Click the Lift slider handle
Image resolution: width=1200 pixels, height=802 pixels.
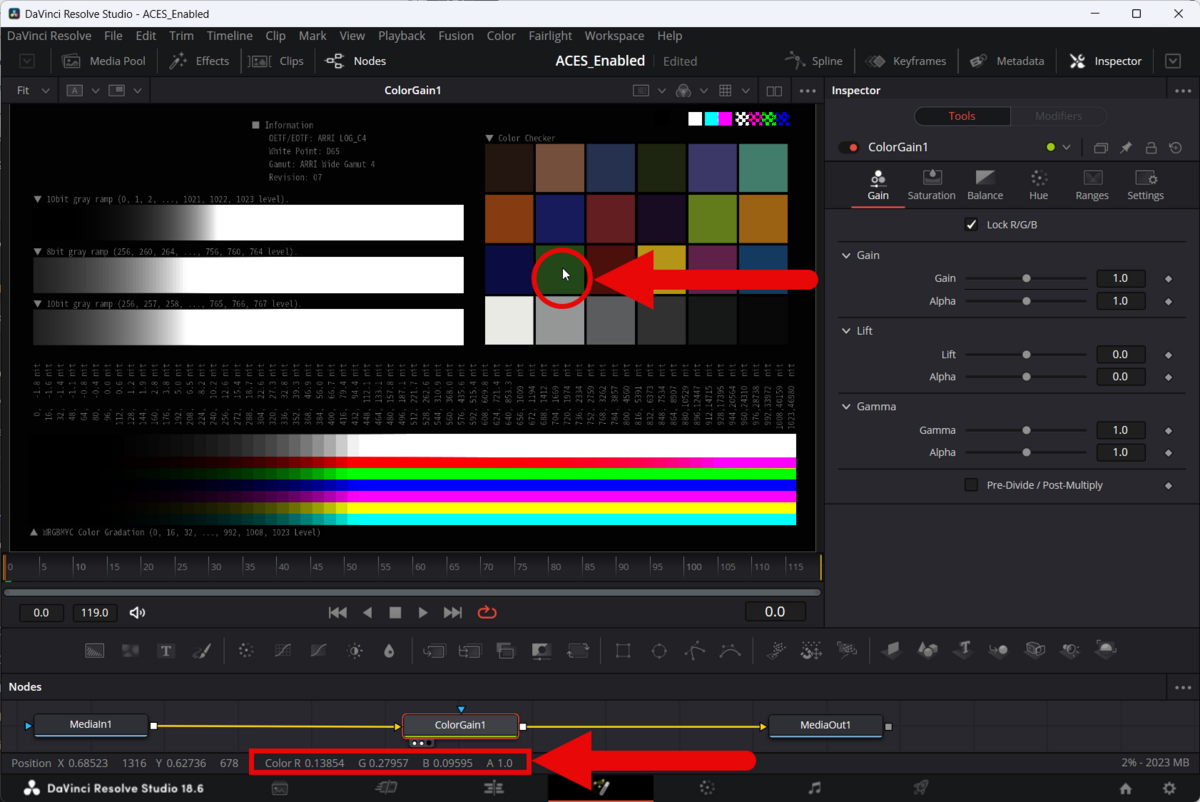pos(1026,355)
